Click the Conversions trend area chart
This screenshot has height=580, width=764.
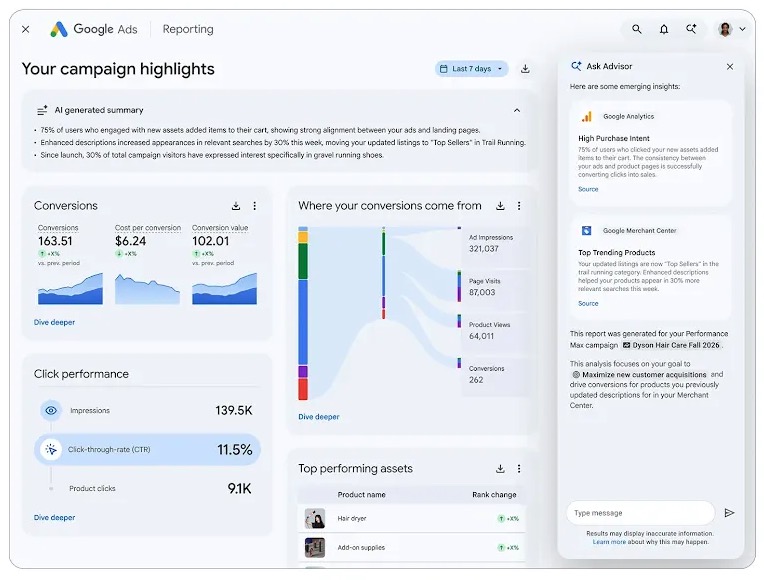click(x=70, y=289)
